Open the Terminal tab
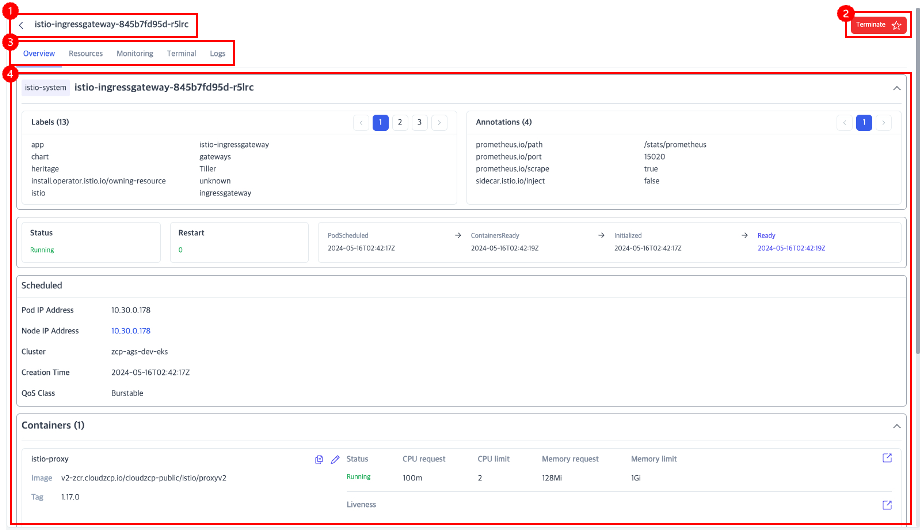This screenshot has width=920, height=530. [182, 53]
